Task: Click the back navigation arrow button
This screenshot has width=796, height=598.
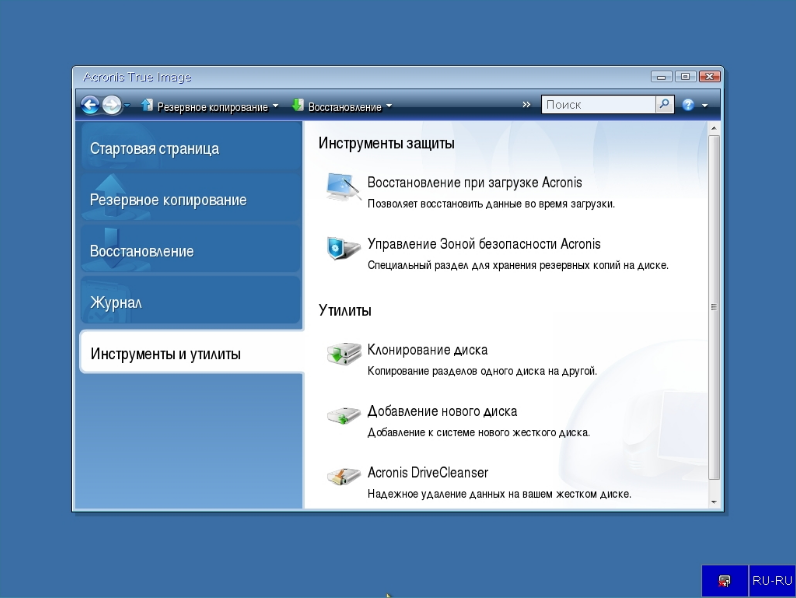Action: (89, 105)
